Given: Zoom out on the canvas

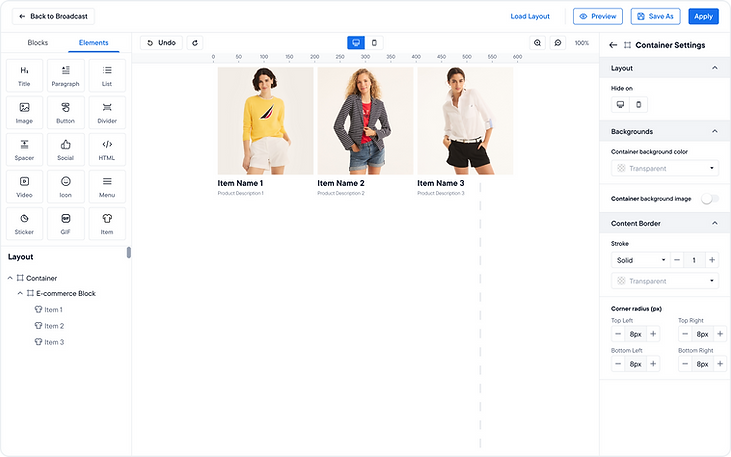Looking at the screenshot, I should click(558, 43).
